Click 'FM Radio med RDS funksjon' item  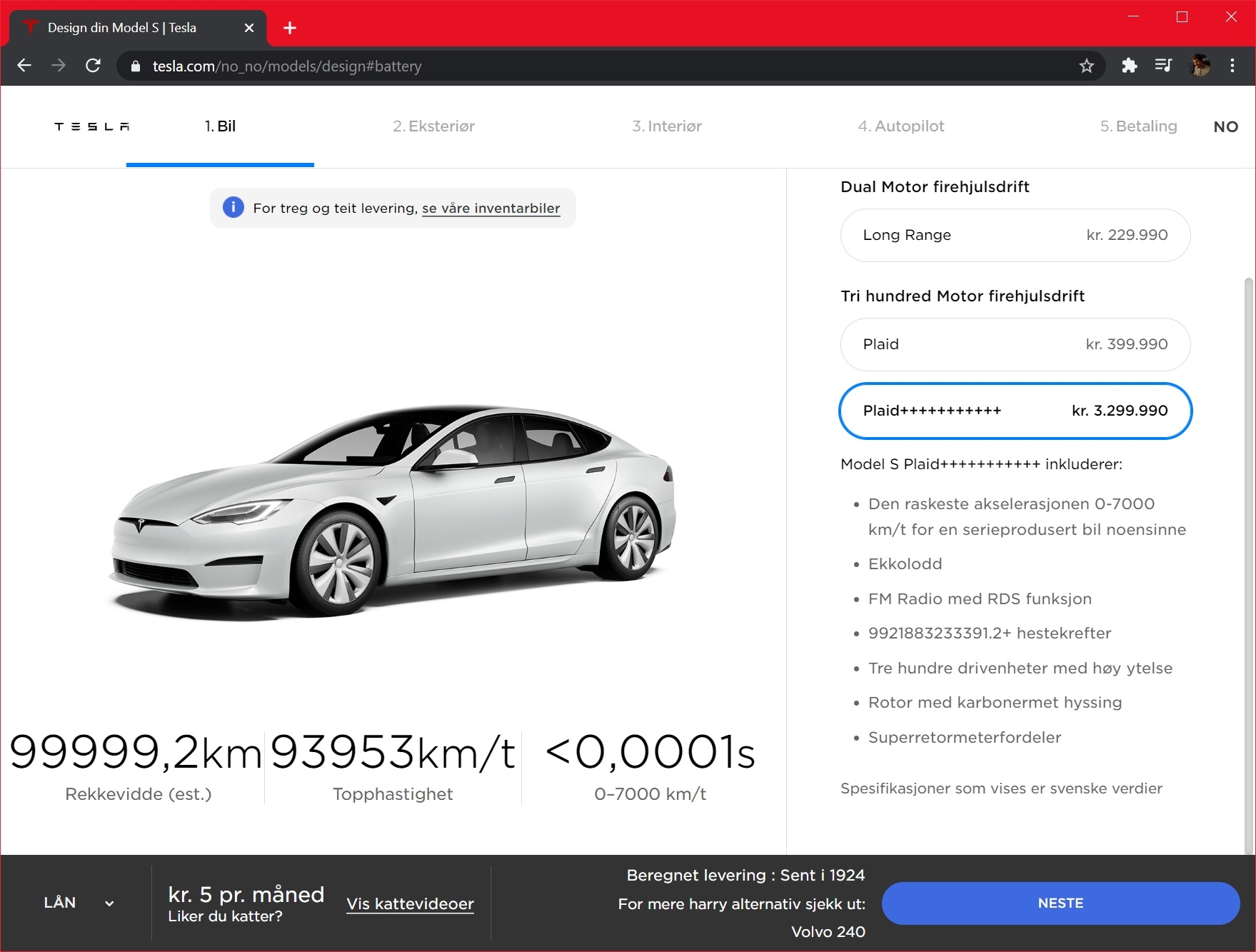[x=980, y=599]
